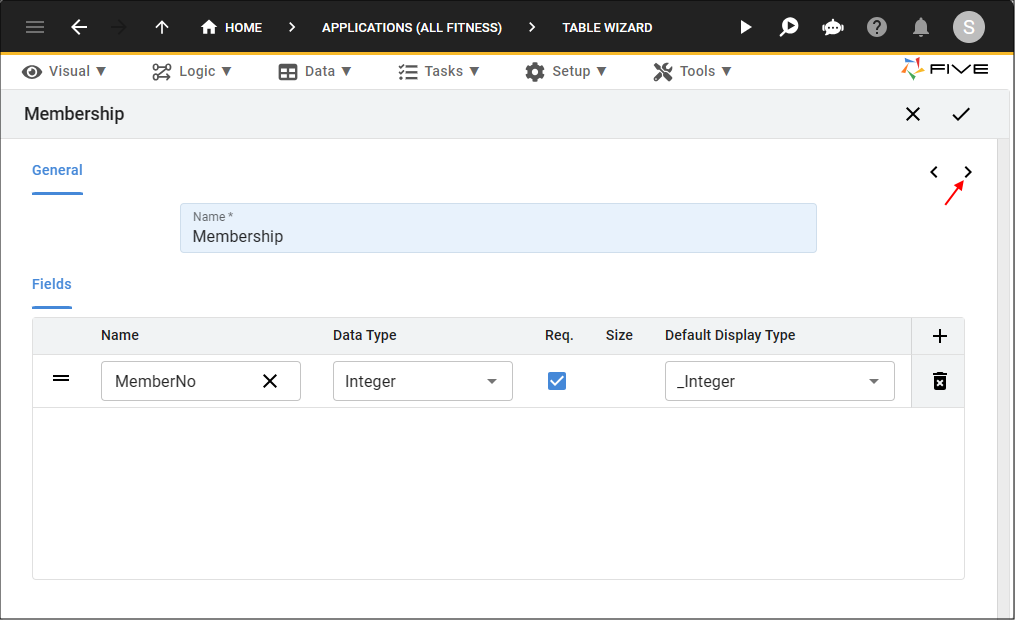
Task: Expand the Tasks menu
Action: coord(438,71)
